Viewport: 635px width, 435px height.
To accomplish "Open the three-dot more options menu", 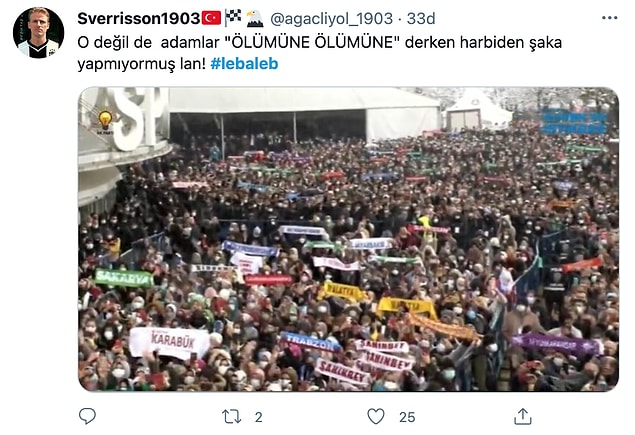I will 609,18.
